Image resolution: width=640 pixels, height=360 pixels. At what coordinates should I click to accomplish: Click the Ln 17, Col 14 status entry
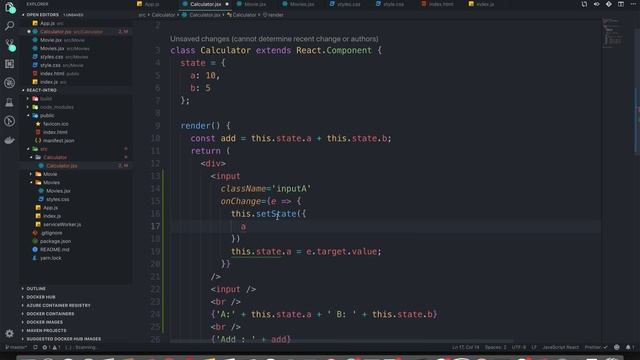[465, 347]
